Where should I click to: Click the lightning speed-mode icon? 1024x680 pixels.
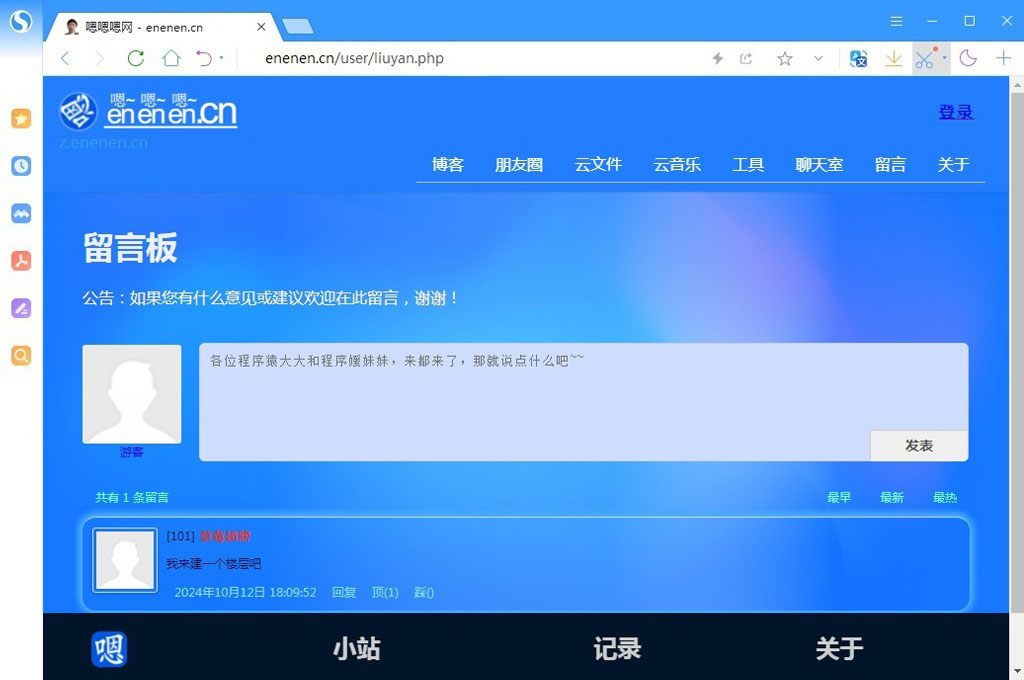coord(718,59)
